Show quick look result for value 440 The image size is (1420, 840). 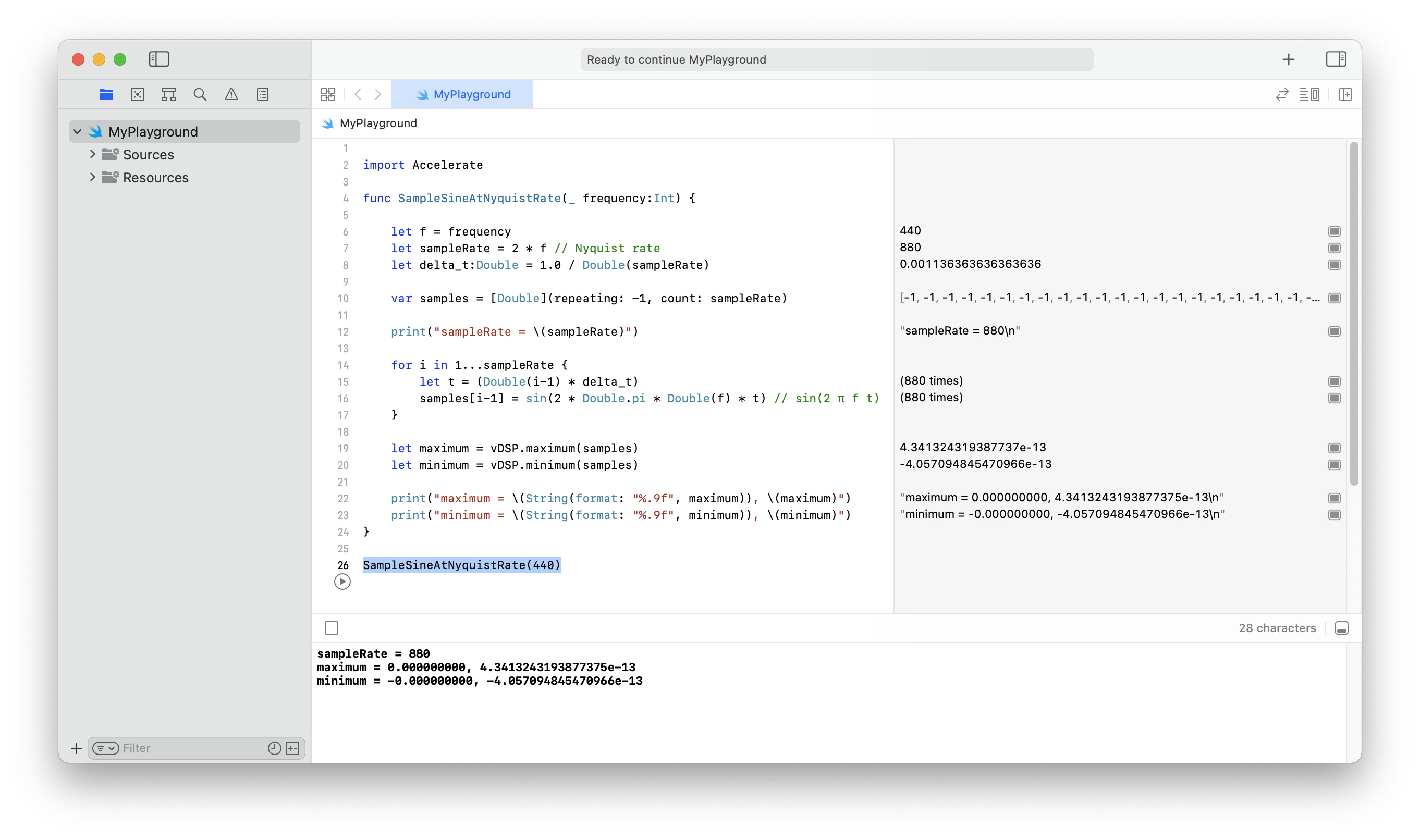coord(1334,231)
